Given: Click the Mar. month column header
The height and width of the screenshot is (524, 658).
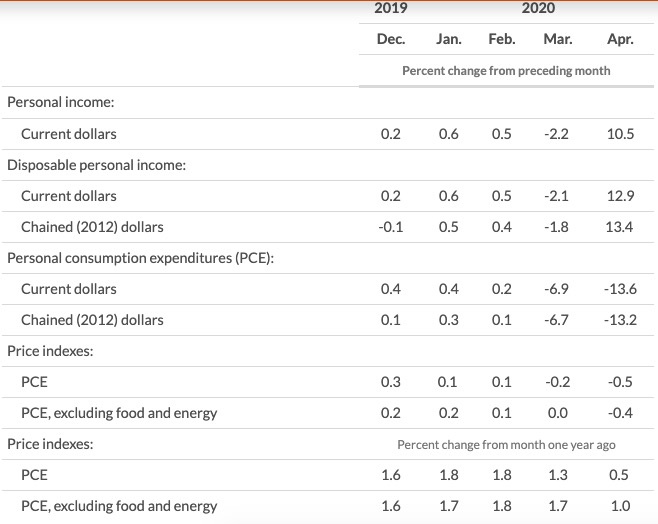Looking at the screenshot, I should (558, 39).
